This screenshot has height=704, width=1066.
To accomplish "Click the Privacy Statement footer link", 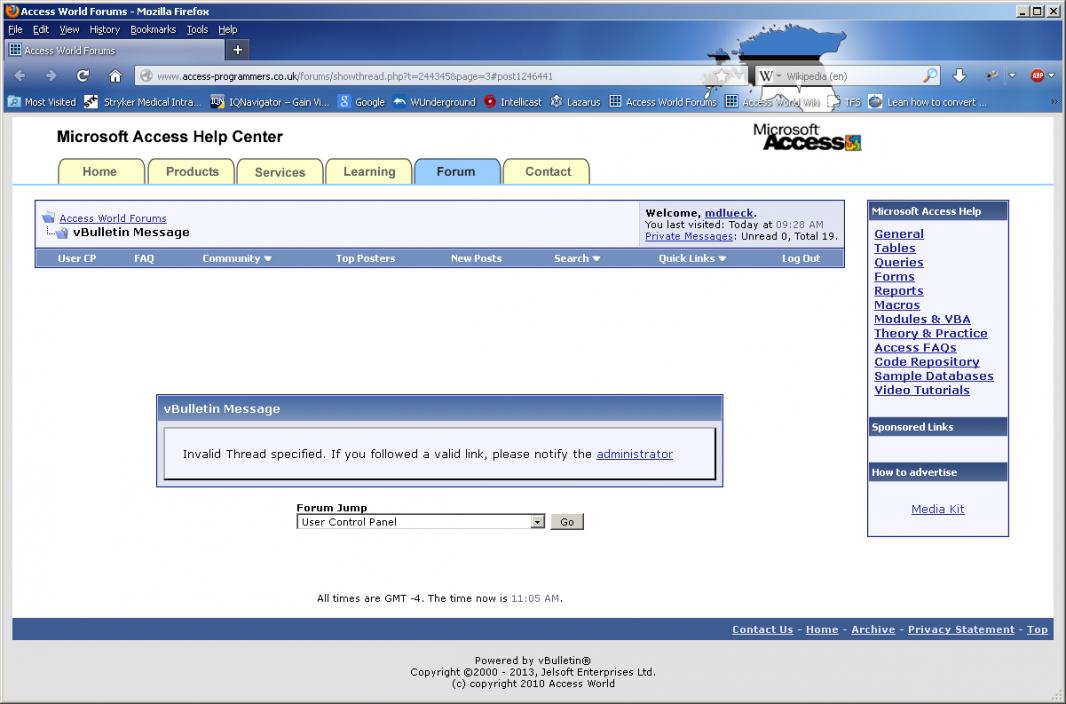I will (x=961, y=629).
